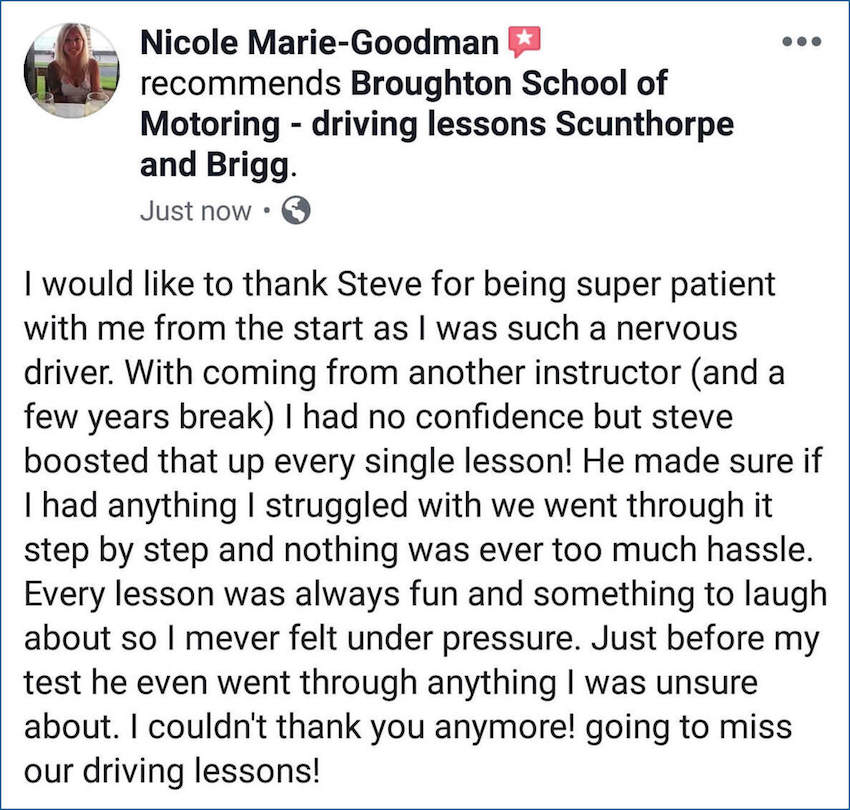Image resolution: width=850 pixels, height=810 pixels.
Task: Click "and Brigg" in the page name
Action: pos(216,165)
